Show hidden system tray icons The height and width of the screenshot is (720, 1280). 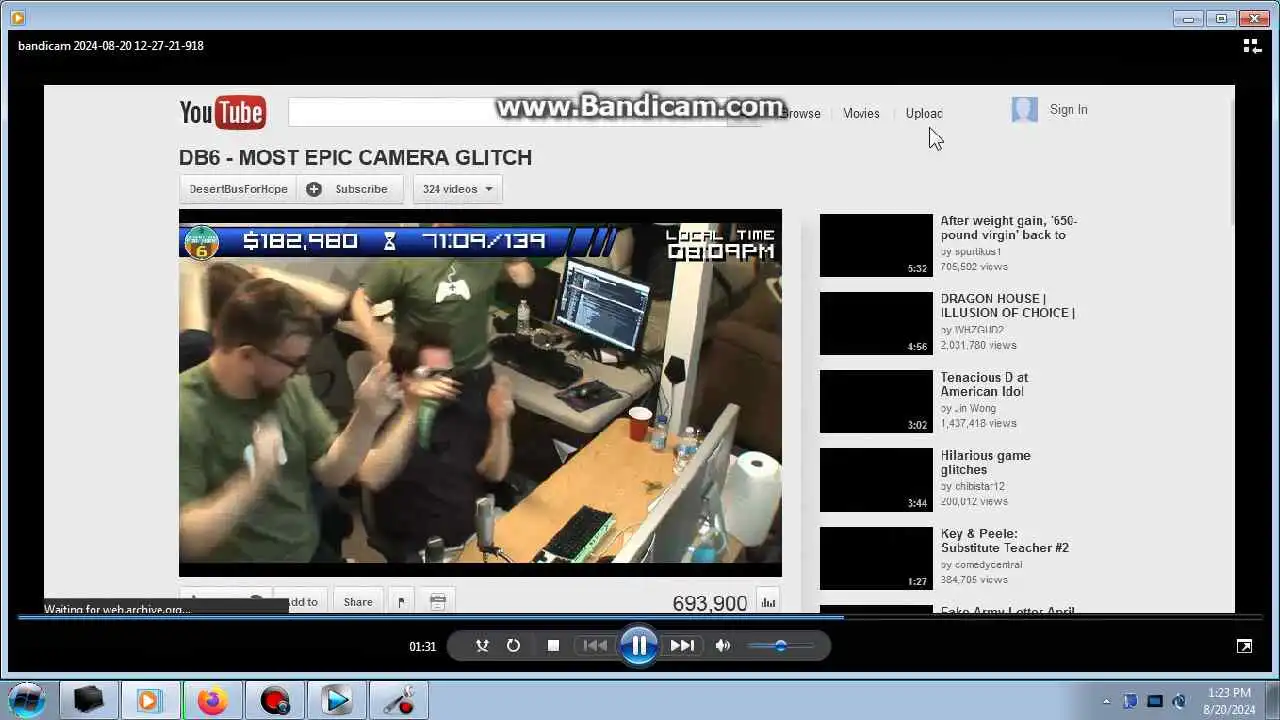click(x=1106, y=701)
